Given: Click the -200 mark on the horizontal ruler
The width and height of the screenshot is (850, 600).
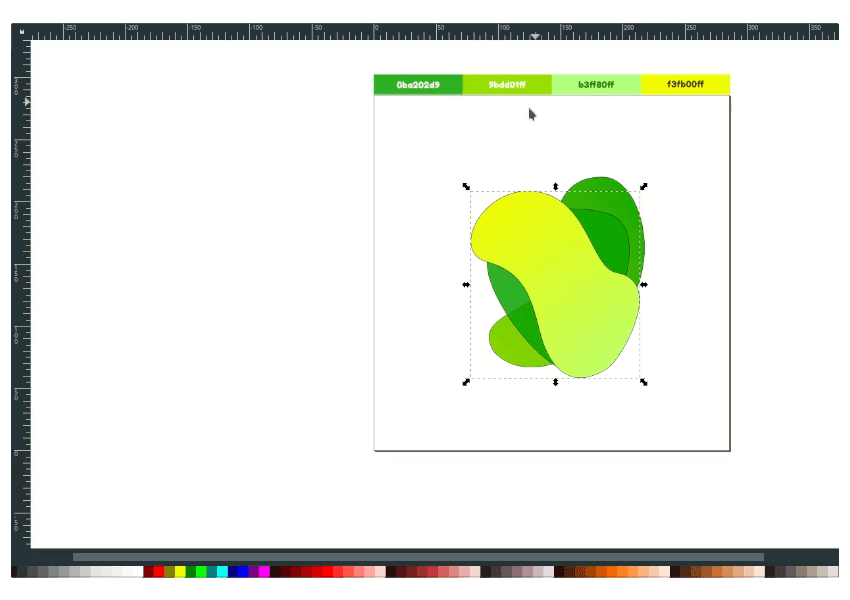Looking at the screenshot, I should [x=132, y=28].
